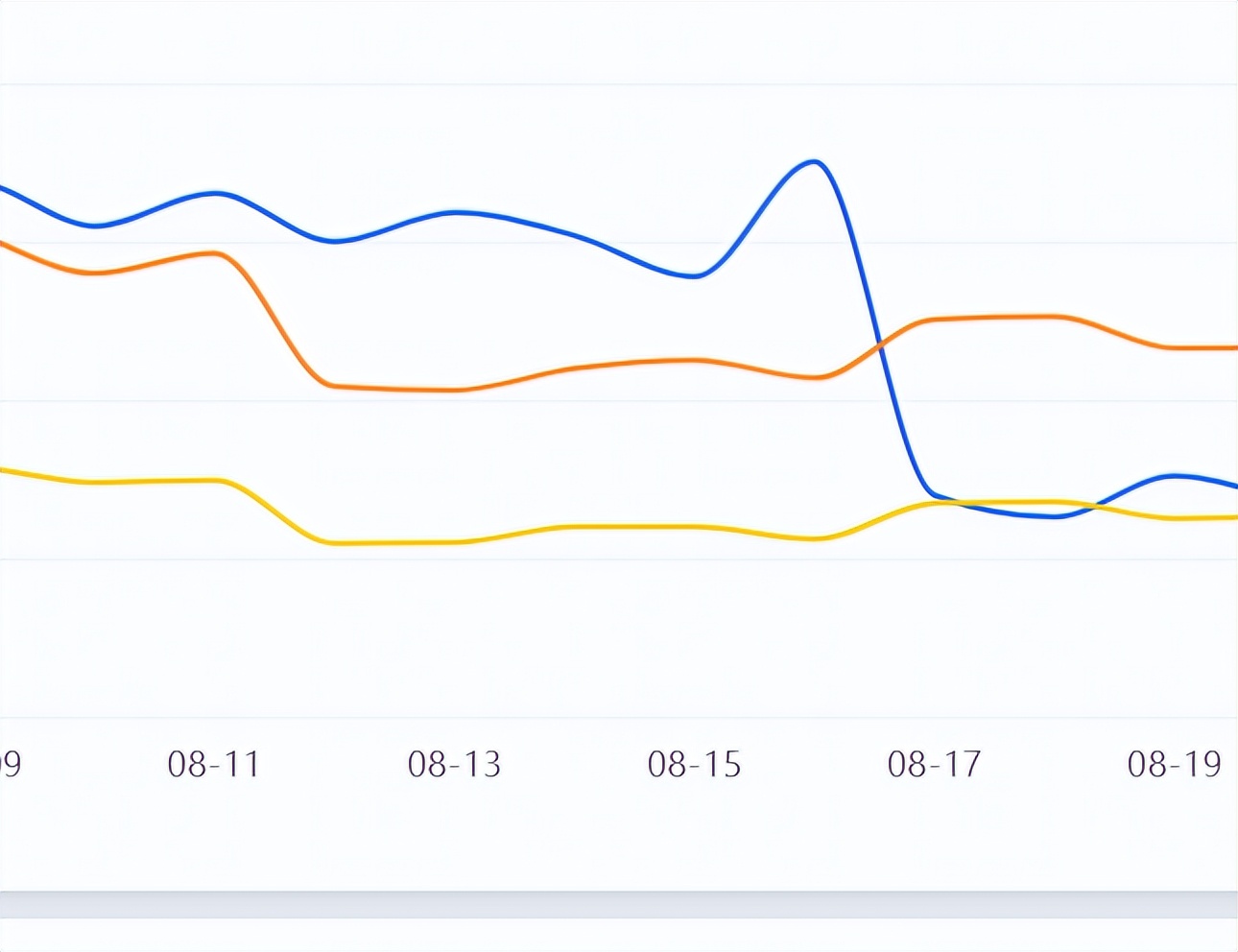
Task: Click the orange line's low point above 08-13
Action: [x=455, y=390]
